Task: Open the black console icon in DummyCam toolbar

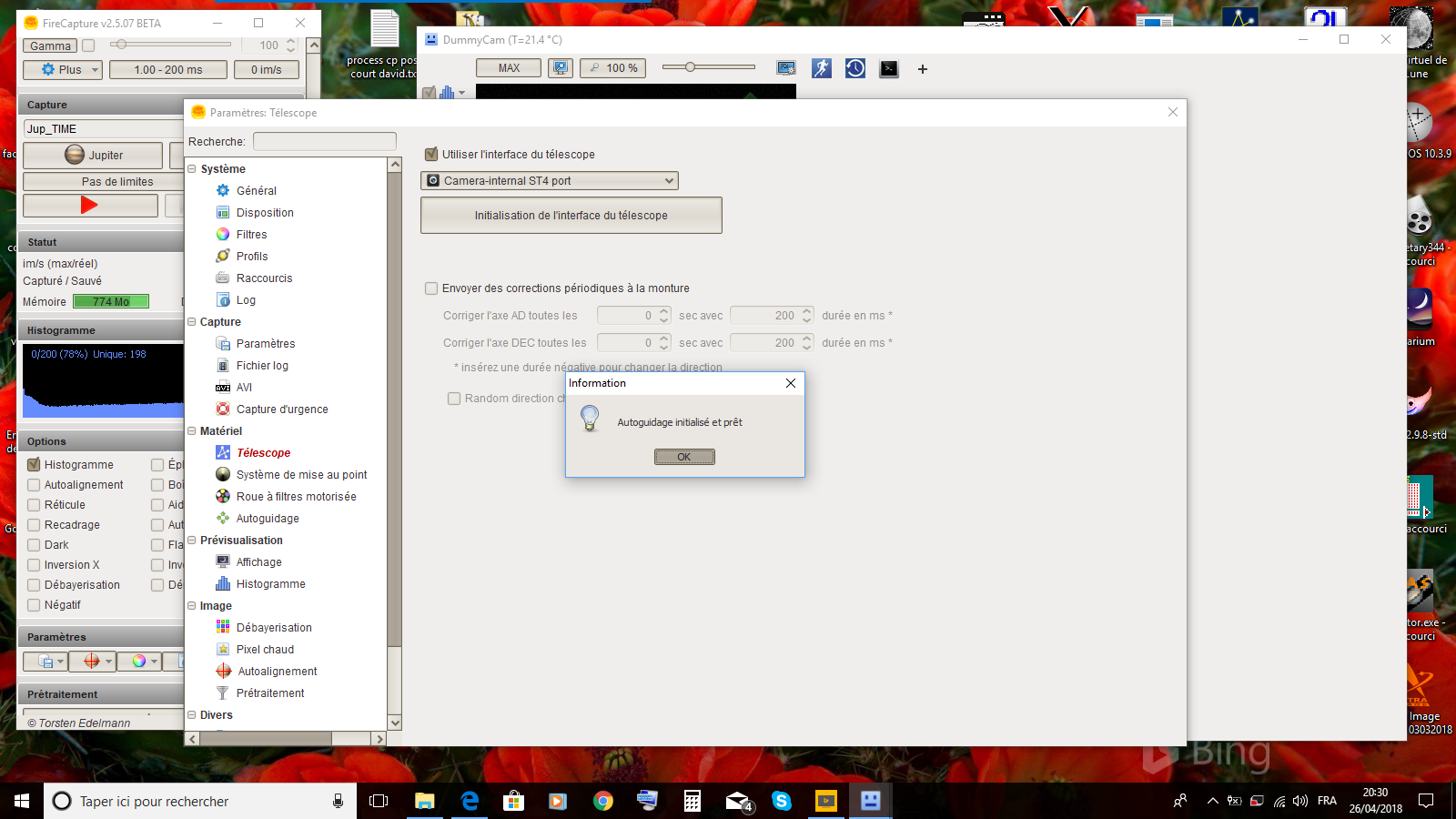Action: coord(889,68)
